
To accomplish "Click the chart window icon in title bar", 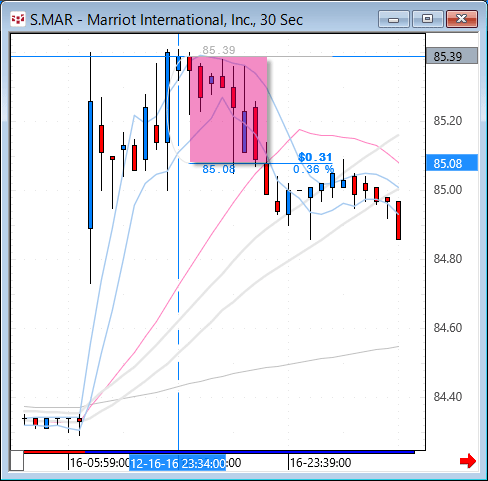I will [x=18, y=20].
